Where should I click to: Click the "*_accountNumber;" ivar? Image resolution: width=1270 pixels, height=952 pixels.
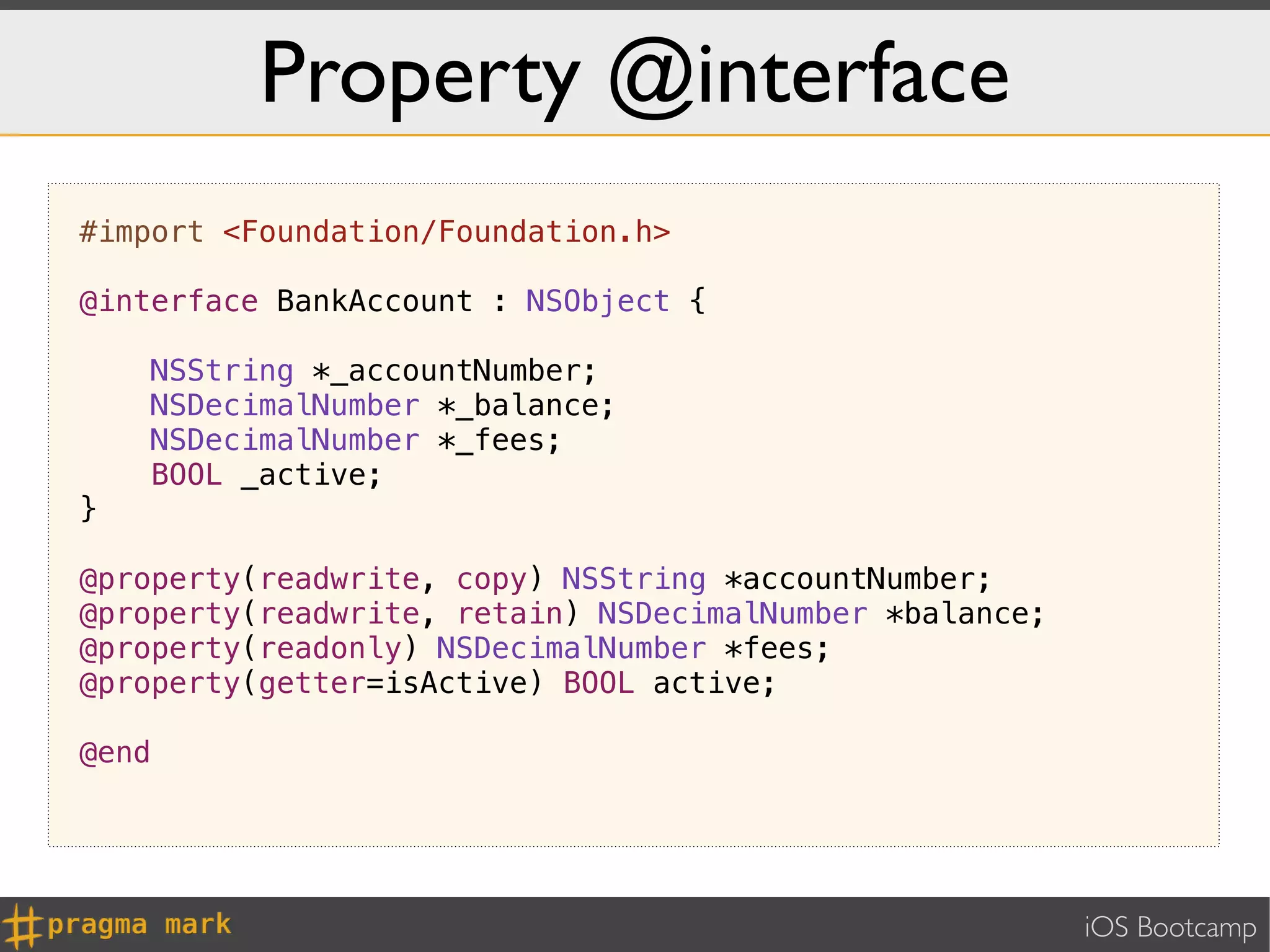454,371
